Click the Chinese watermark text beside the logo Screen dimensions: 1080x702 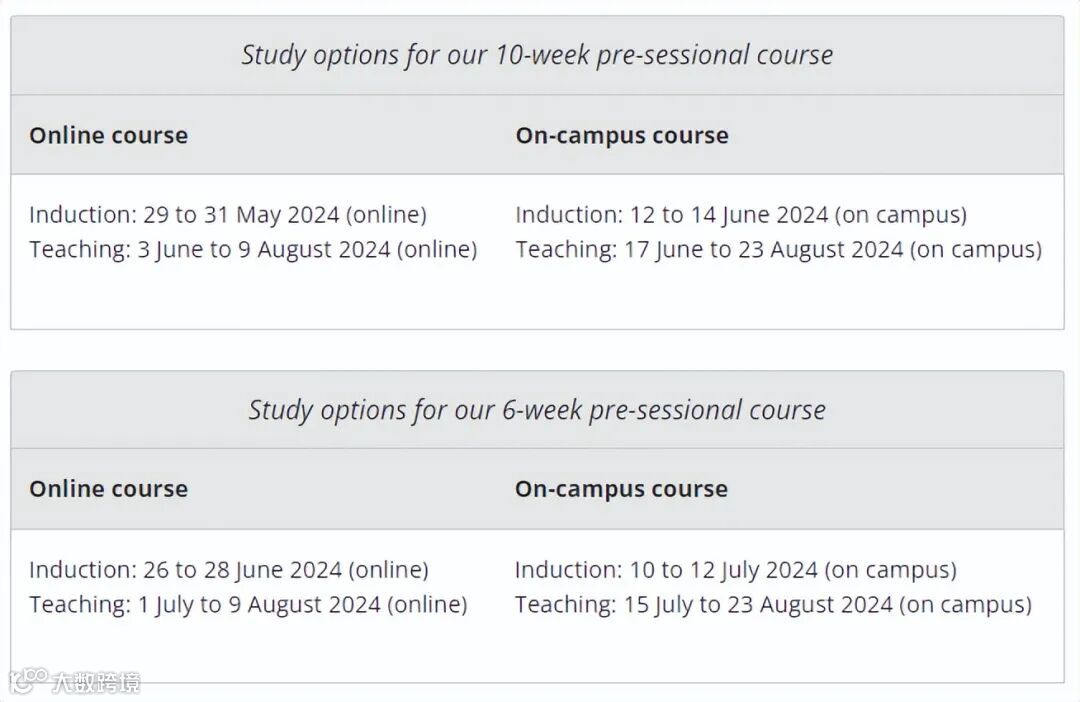coord(96,683)
